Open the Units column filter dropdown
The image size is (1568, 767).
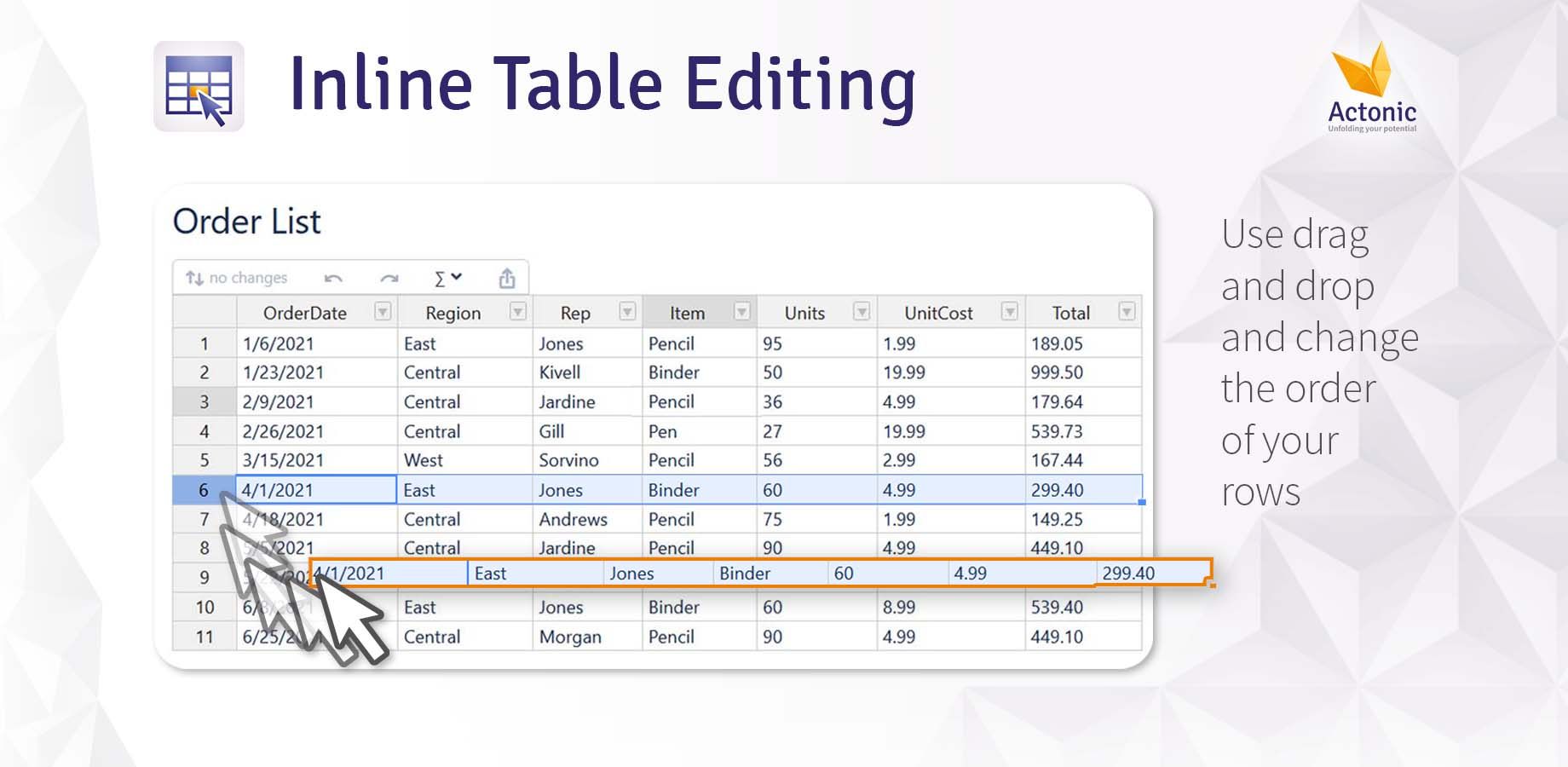tap(862, 312)
